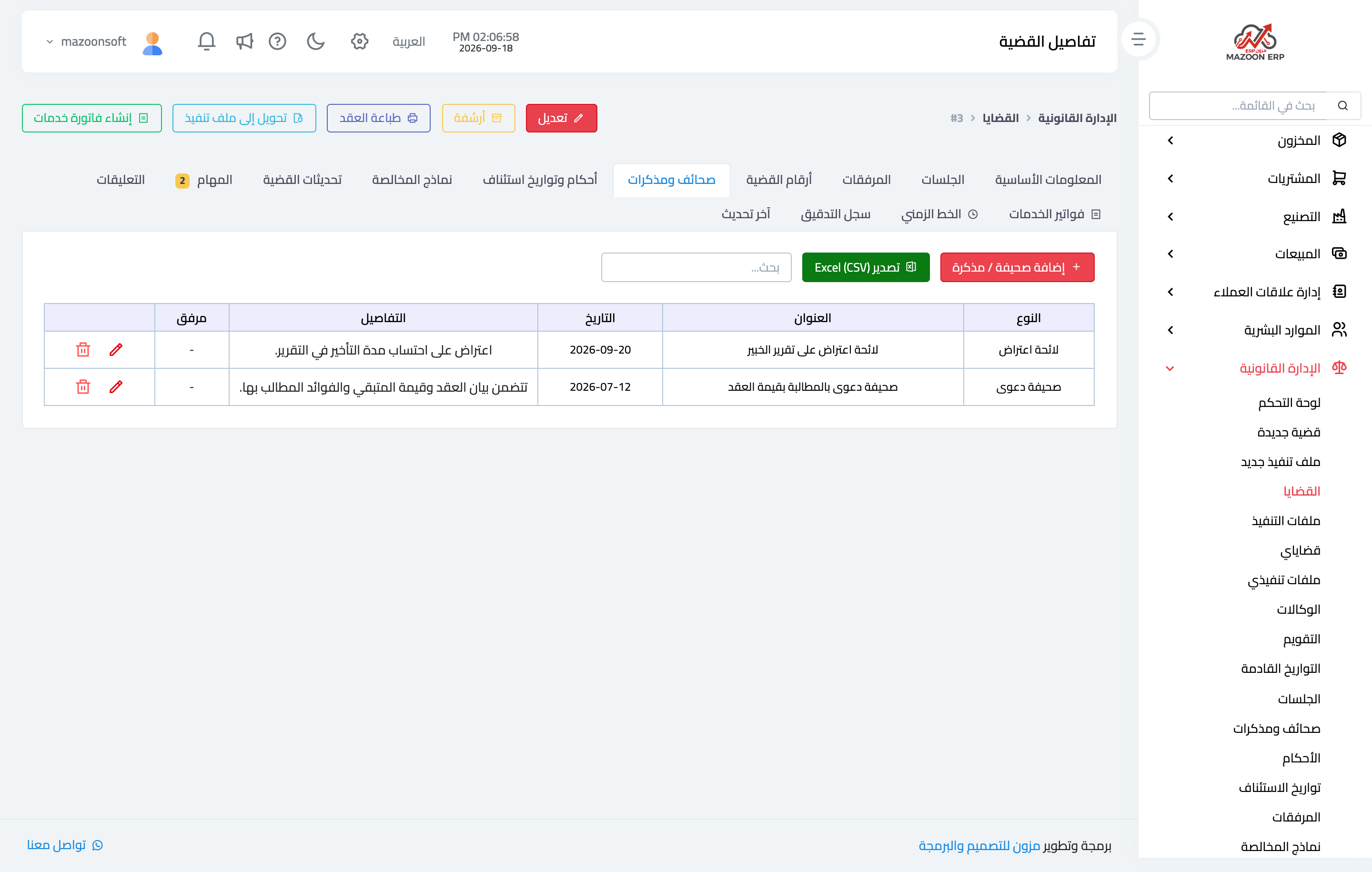Switch to تحديثات القضية tab

click(x=302, y=180)
